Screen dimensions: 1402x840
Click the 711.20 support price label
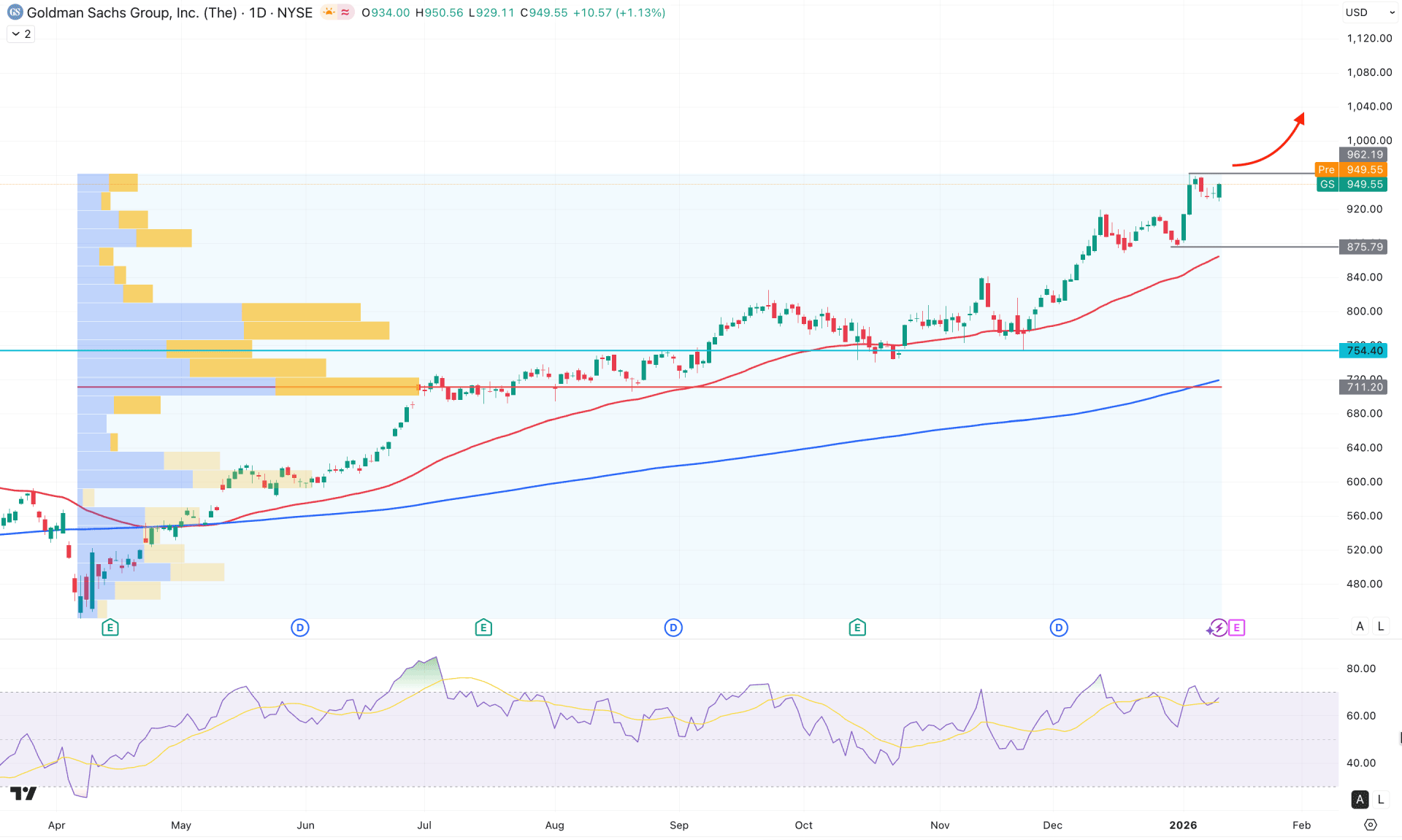[1363, 387]
